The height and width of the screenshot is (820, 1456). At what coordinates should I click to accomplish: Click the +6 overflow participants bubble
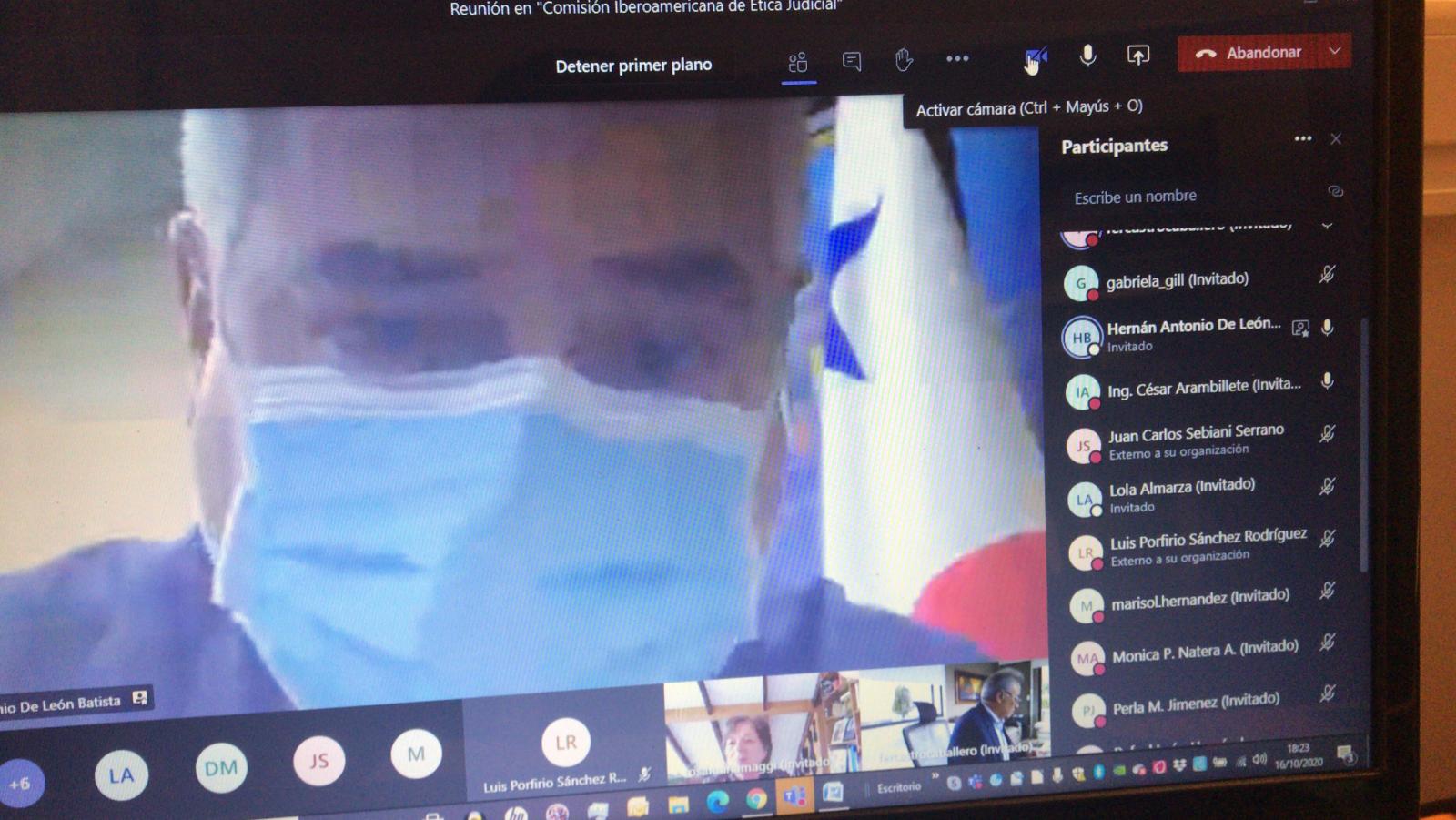pos(18,783)
